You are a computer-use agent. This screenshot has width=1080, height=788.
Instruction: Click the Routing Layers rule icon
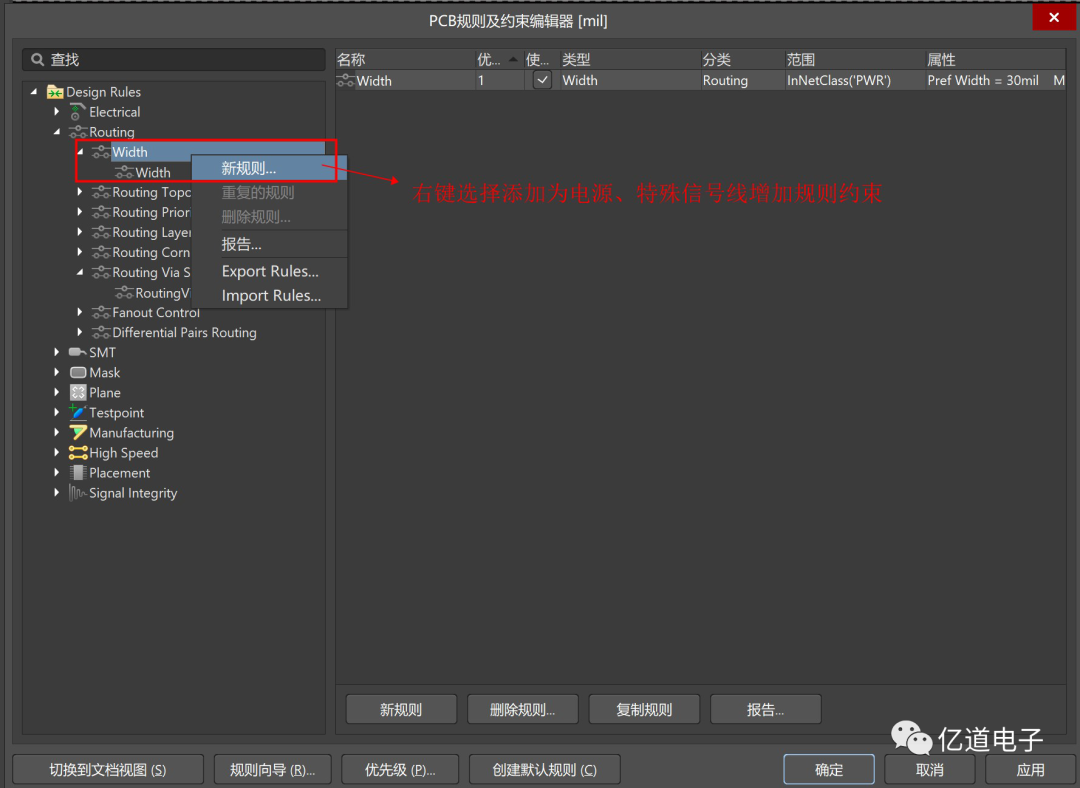(x=101, y=232)
